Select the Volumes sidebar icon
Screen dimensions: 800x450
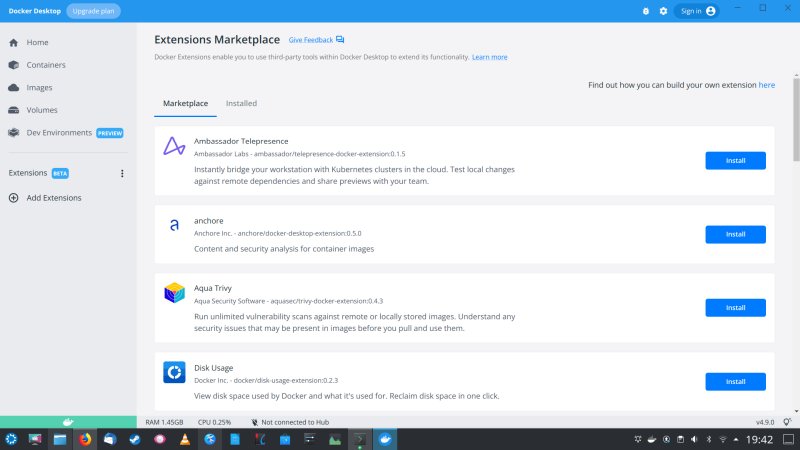click(14, 110)
